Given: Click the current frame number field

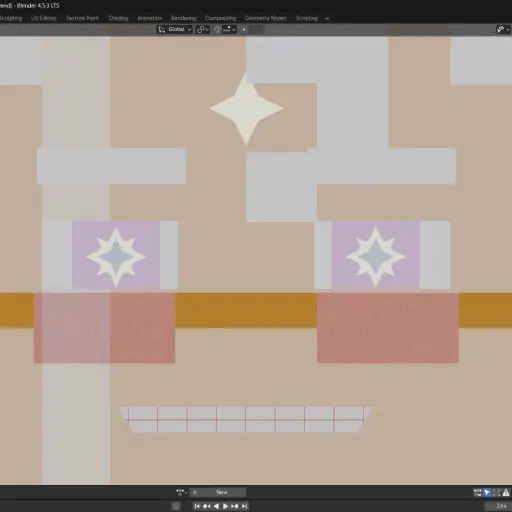Looking at the screenshot, I should click(x=498, y=506).
